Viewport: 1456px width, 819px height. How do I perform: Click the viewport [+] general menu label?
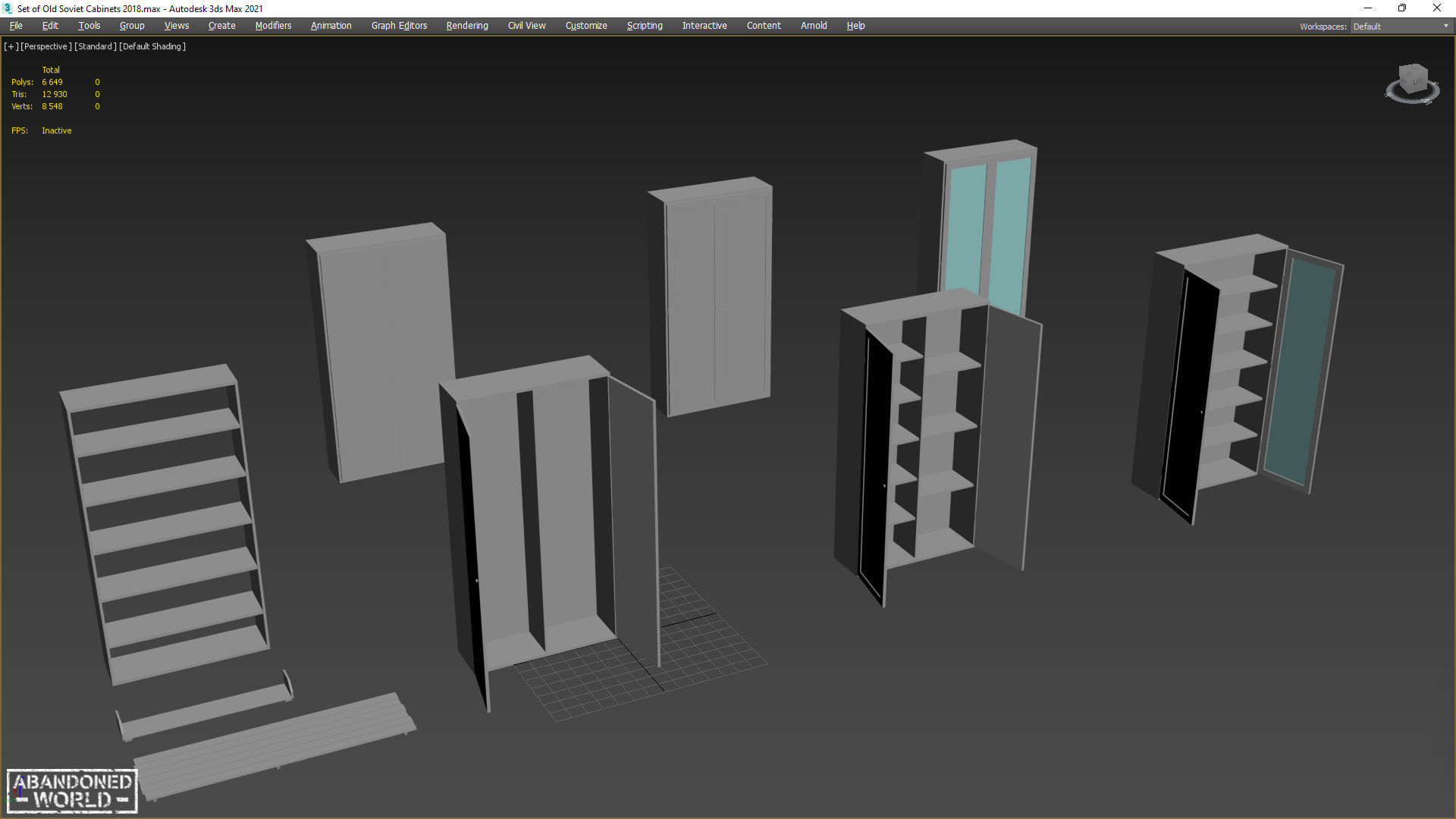pyautogui.click(x=11, y=46)
